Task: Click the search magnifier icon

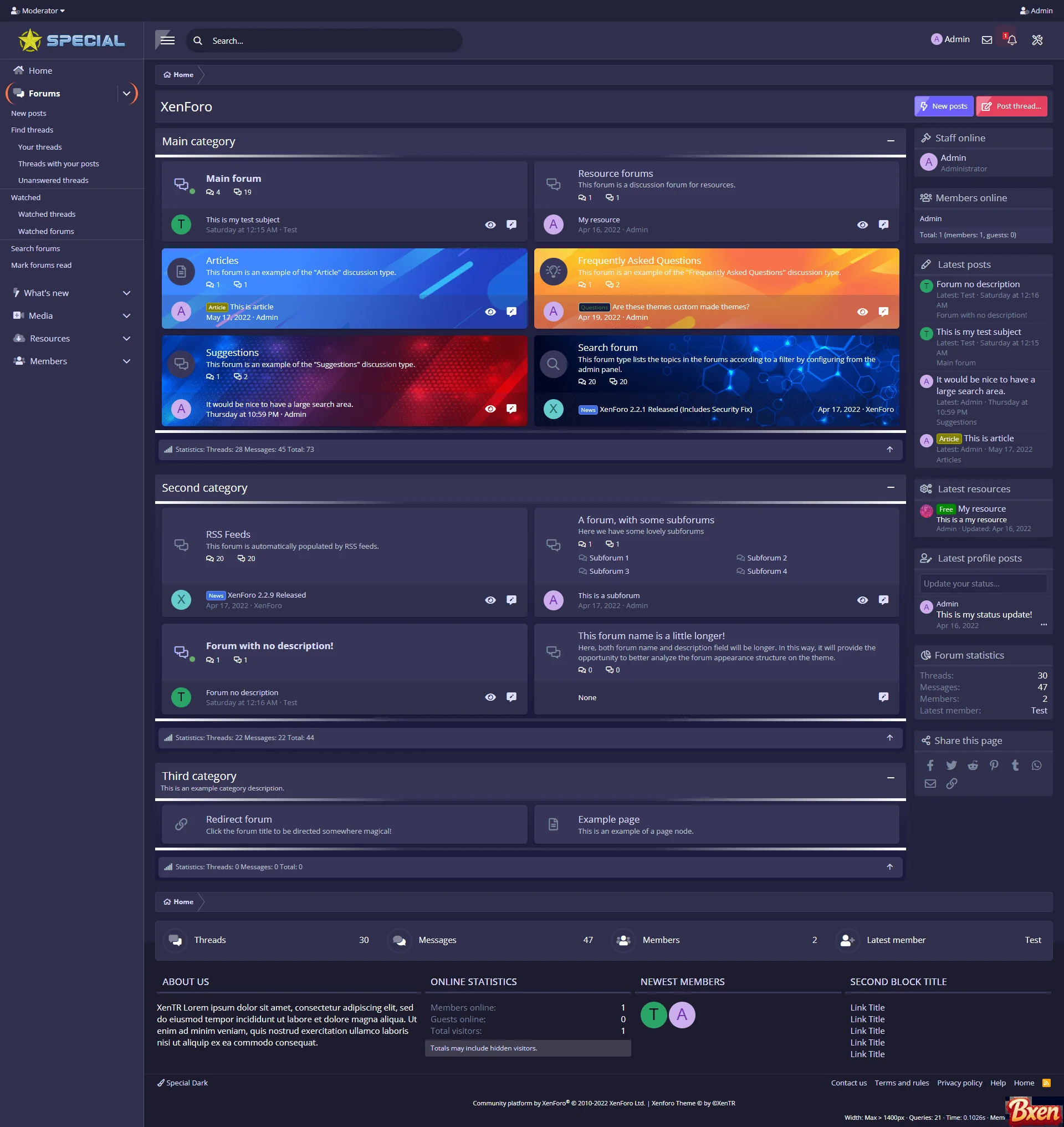Action: pos(197,40)
